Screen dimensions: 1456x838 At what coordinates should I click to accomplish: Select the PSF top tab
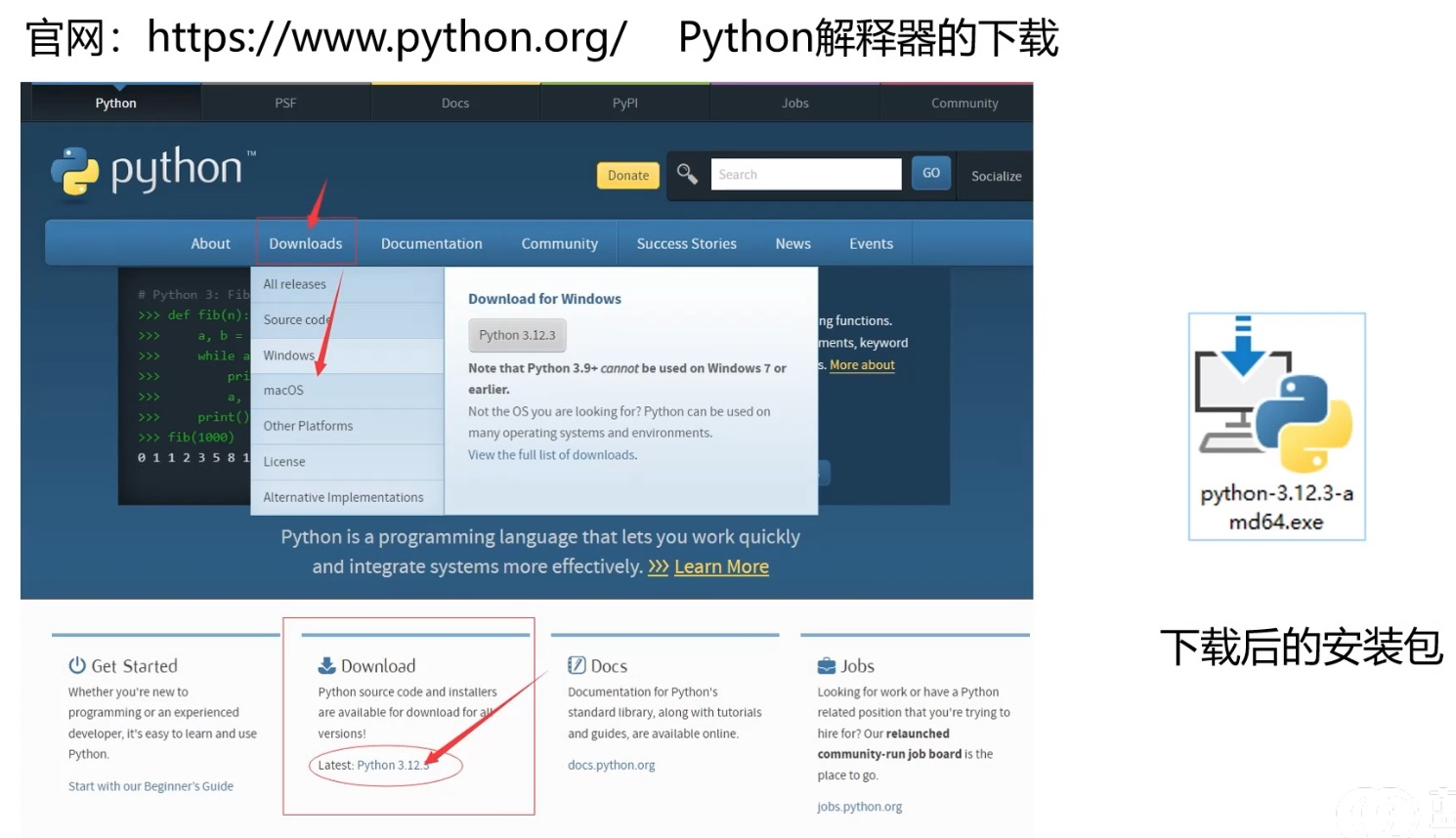285,103
